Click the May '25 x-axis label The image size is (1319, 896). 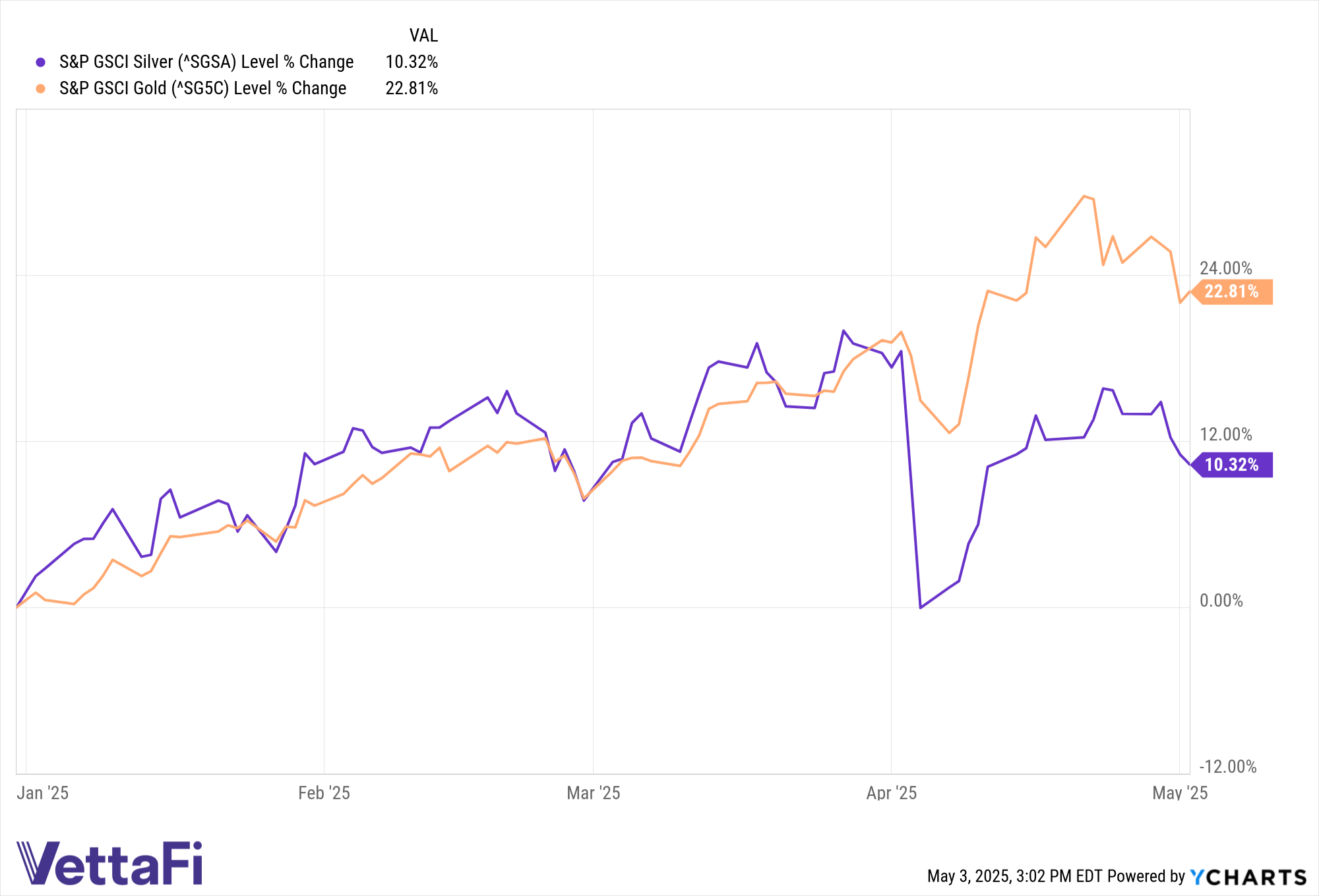pos(1180,792)
